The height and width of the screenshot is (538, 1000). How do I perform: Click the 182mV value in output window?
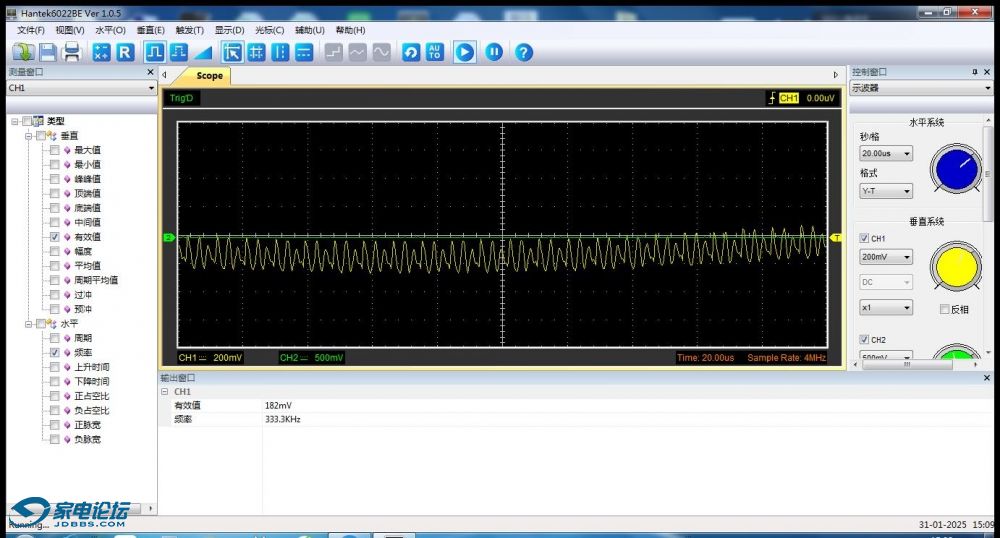pos(278,405)
